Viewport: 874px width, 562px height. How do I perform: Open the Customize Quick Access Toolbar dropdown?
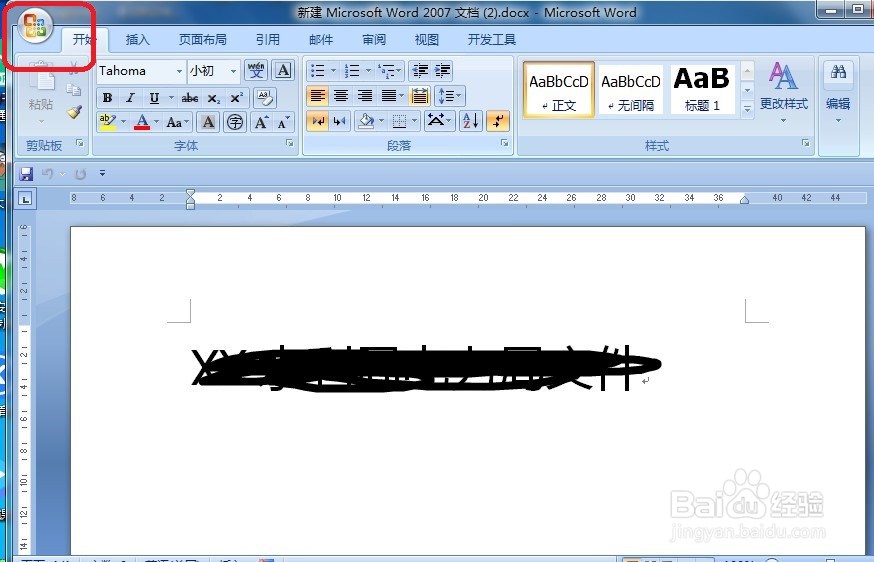pyautogui.click(x=103, y=173)
